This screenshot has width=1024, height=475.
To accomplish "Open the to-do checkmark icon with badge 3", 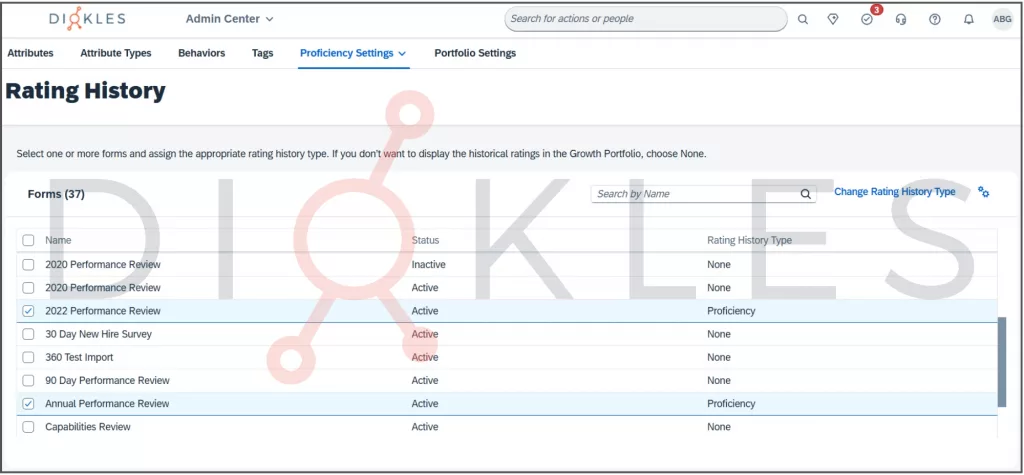I will 867,19.
